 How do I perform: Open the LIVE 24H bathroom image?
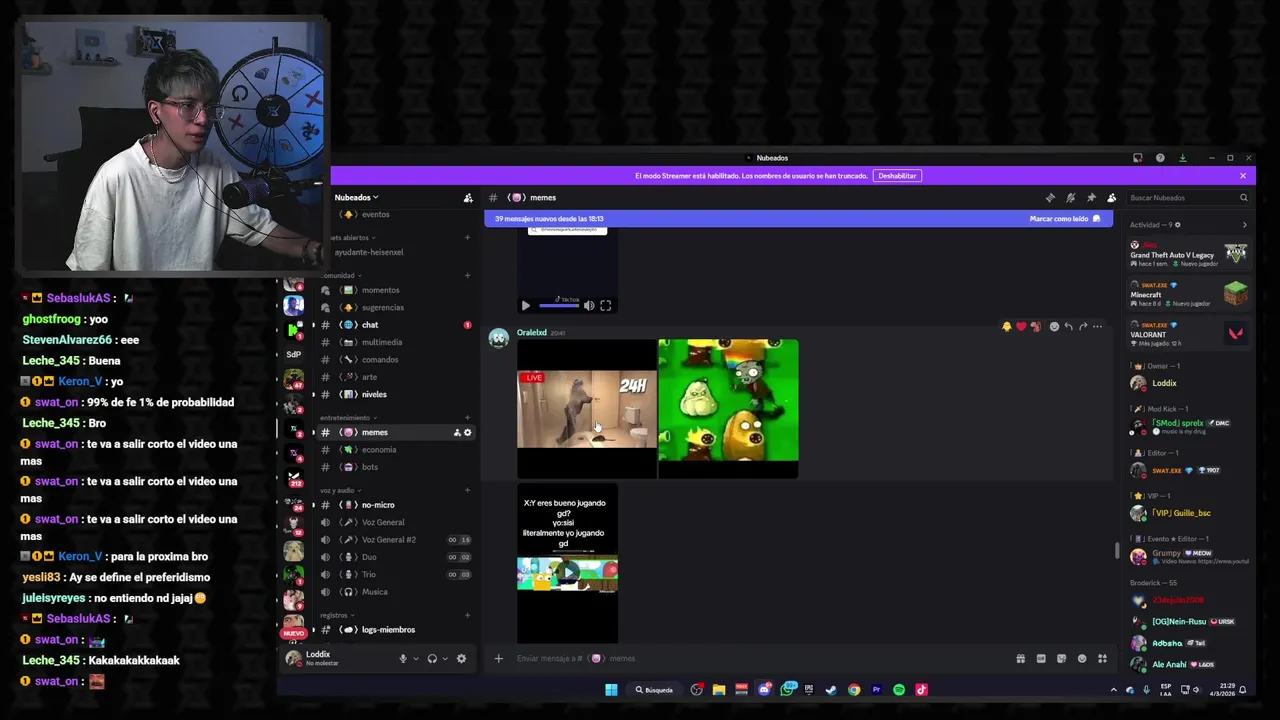587,409
